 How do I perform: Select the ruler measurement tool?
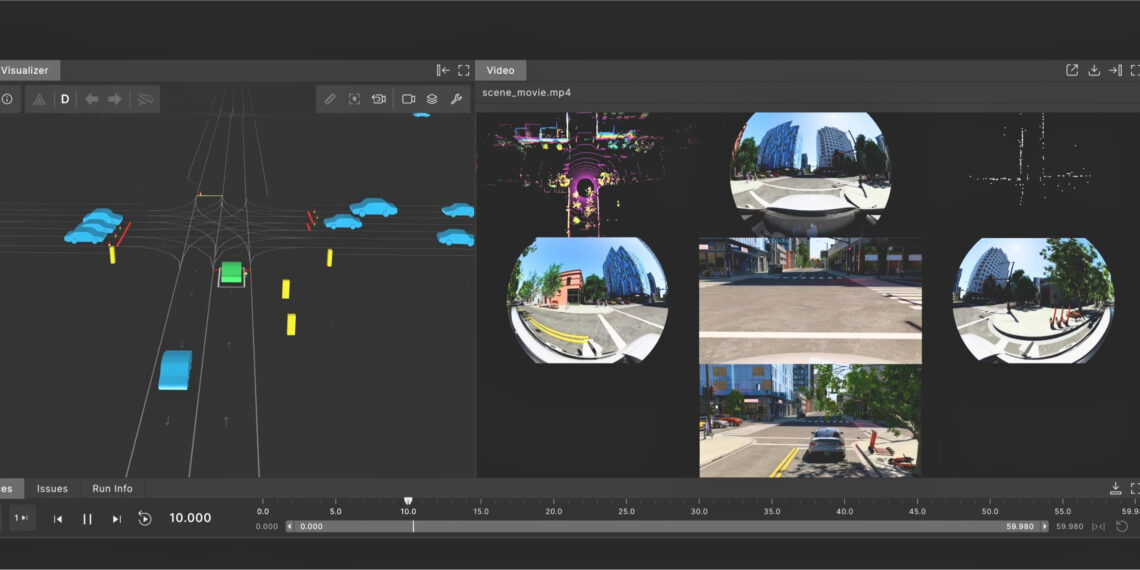[330, 99]
